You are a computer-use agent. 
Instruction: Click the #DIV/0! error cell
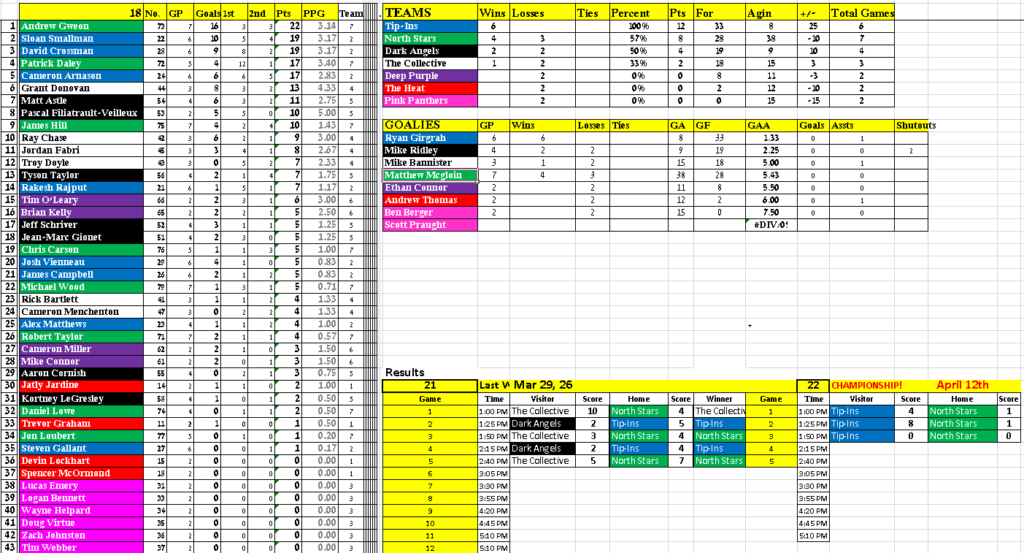(x=772, y=225)
